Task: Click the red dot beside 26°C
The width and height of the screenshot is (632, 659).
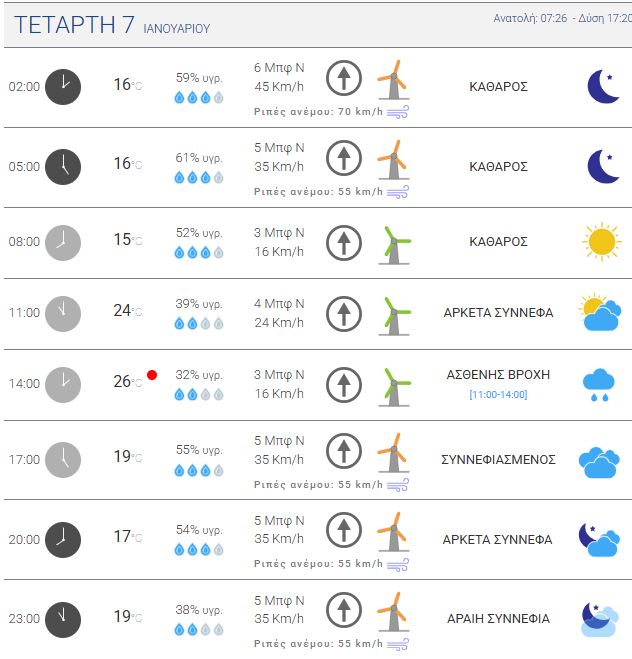Action: [x=152, y=375]
